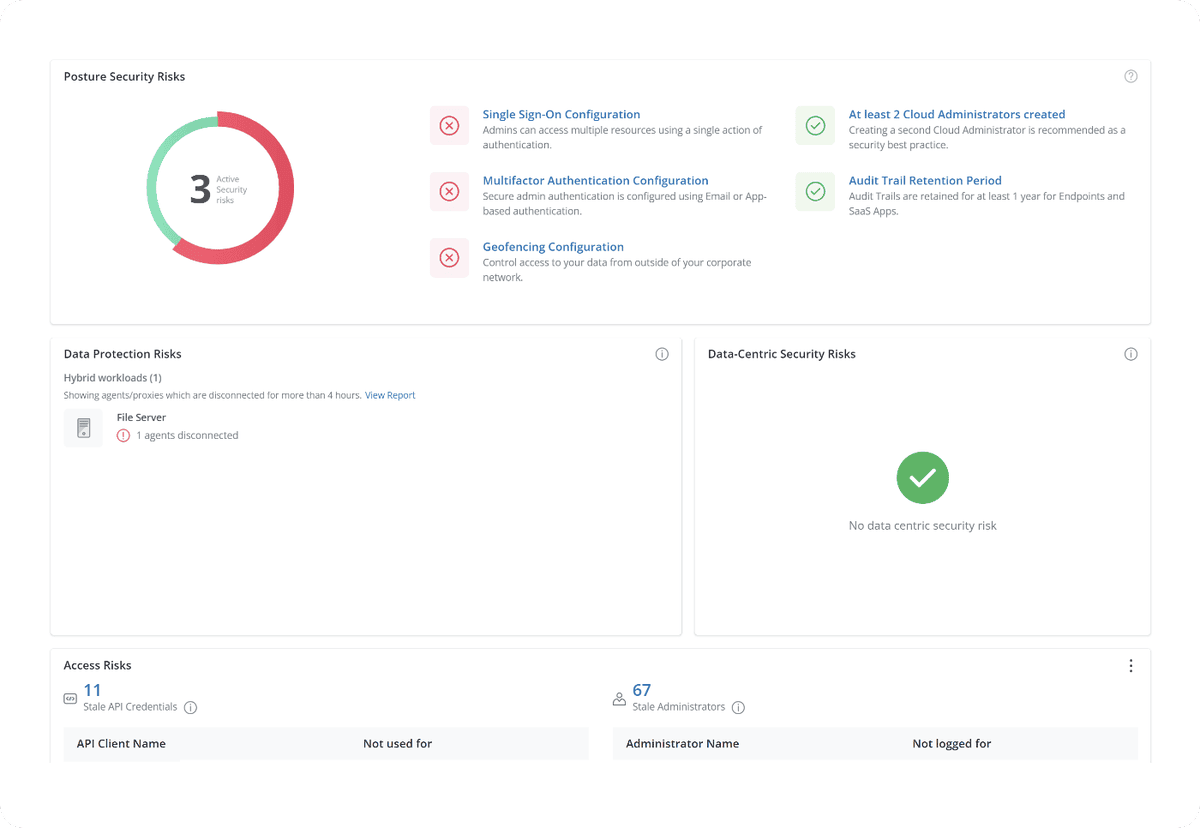Image resolution: width=1200 pixels, height=828 pixels.
Task: Click the info icon on Data-Centric Security Risks panel
Action: (1130, 354)
